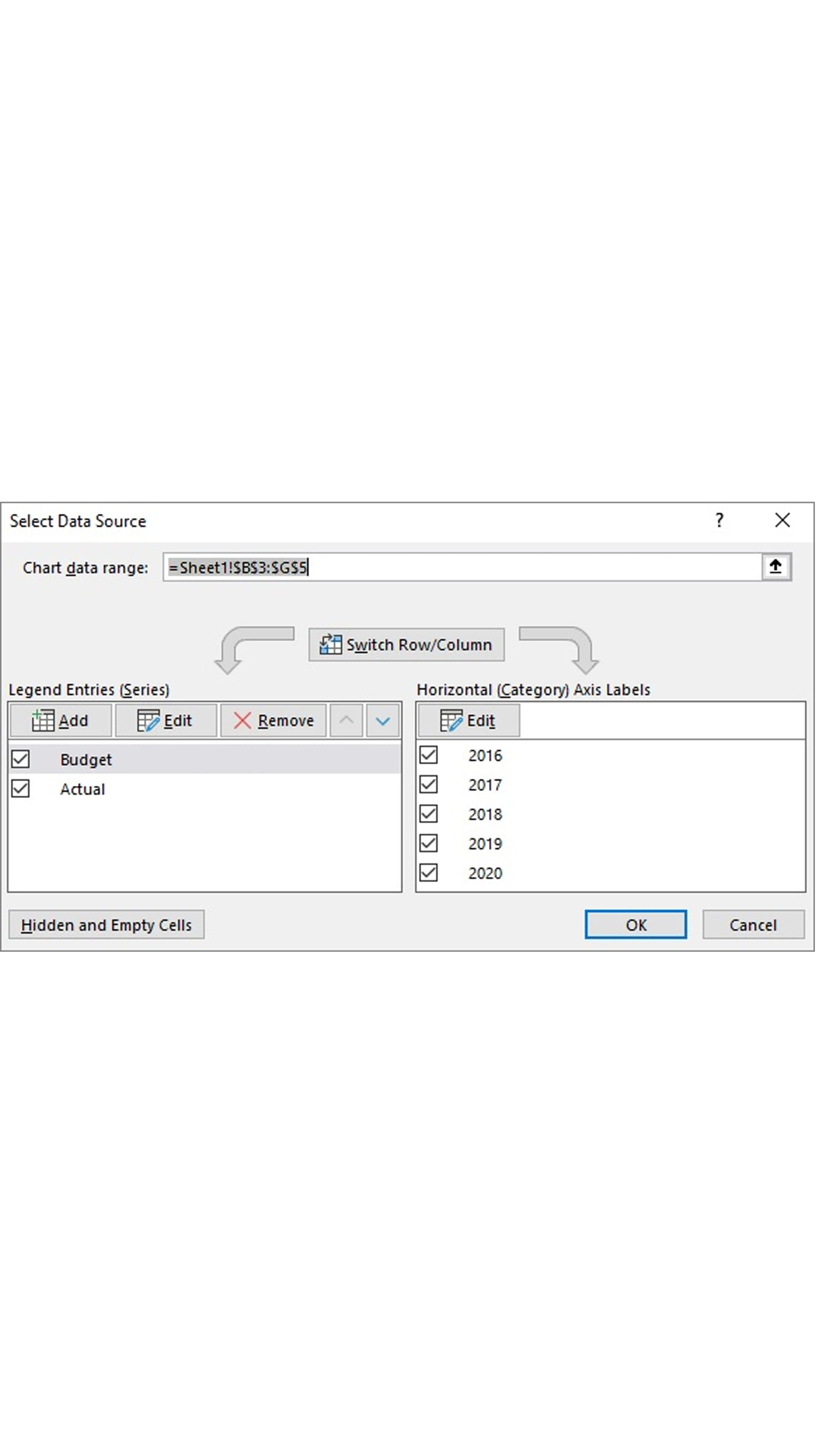Toggle the 2018 category checkbox
Screen dimensions: 819x1456
(x=428, y=814)
